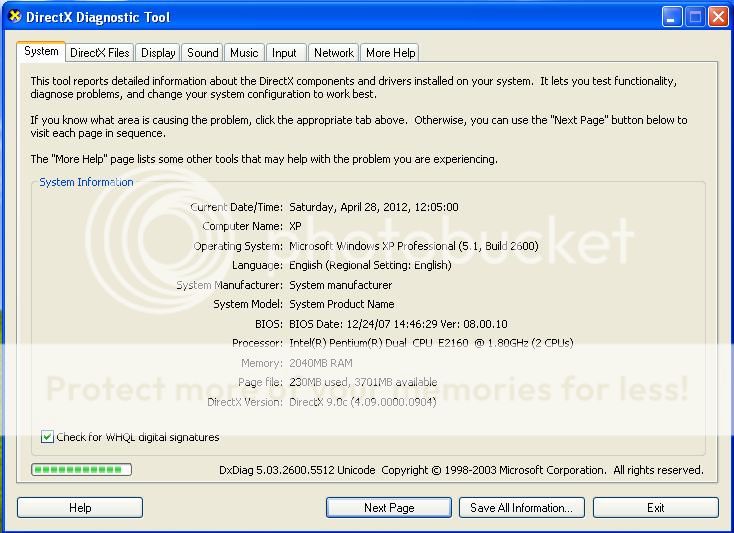The height and width of the screenshot is (533, 734).
Task: Click the English (Regional Setting: English) value
Action: click(370, 265)
